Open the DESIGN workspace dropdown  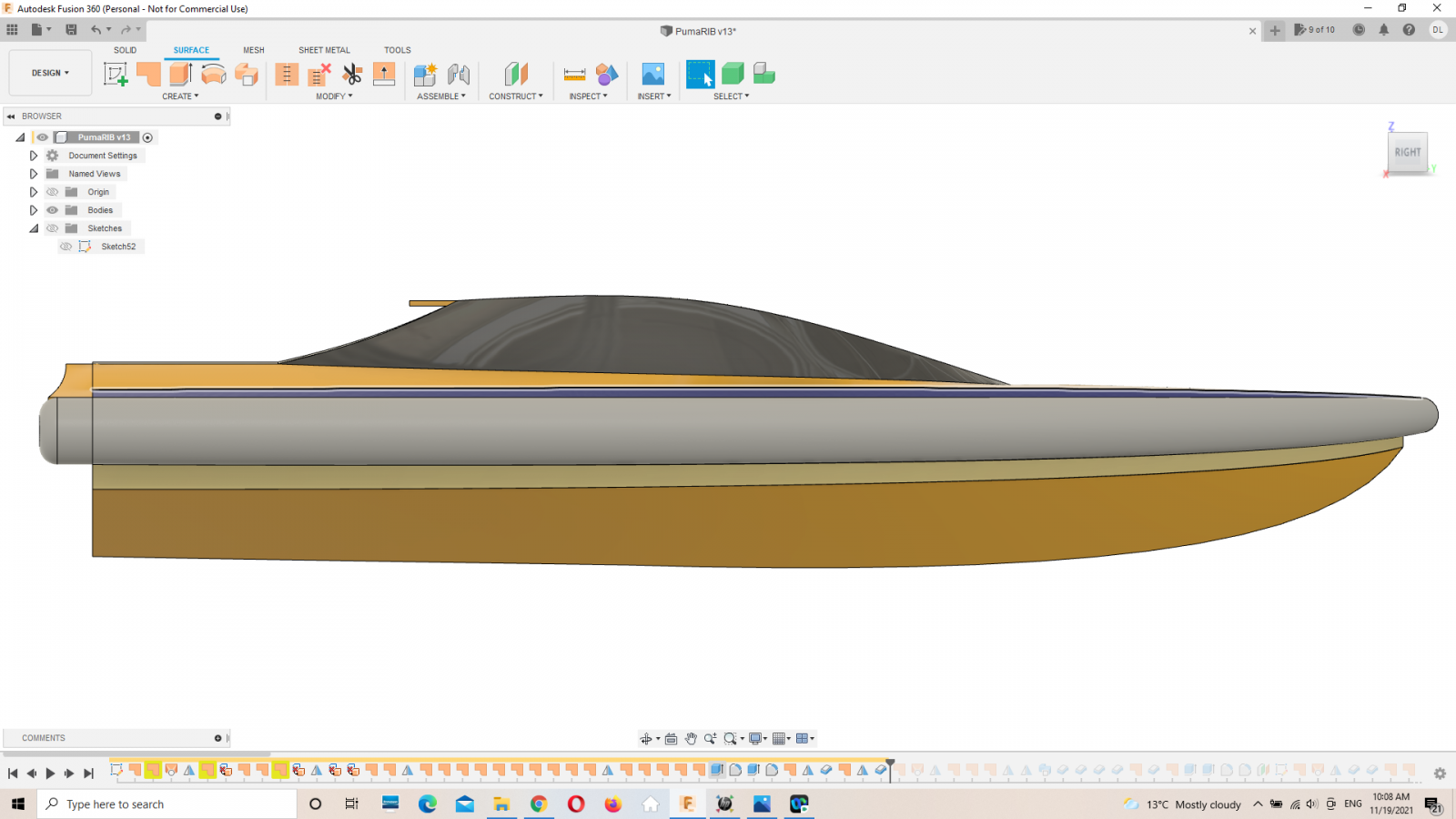point(50,73)
